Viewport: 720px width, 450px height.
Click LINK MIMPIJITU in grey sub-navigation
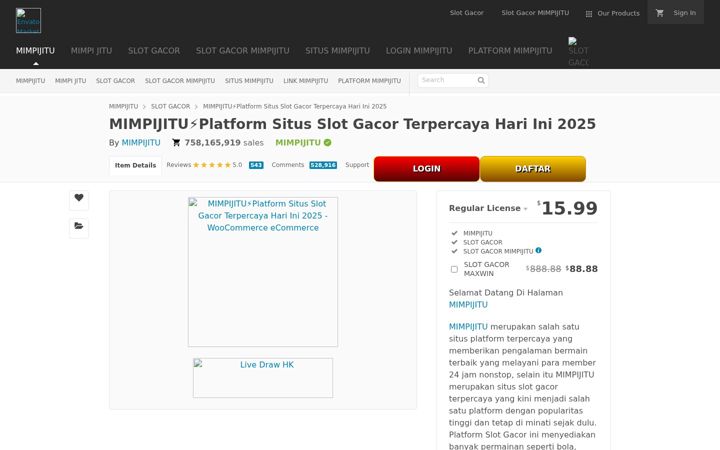click(x=305, y=81)
